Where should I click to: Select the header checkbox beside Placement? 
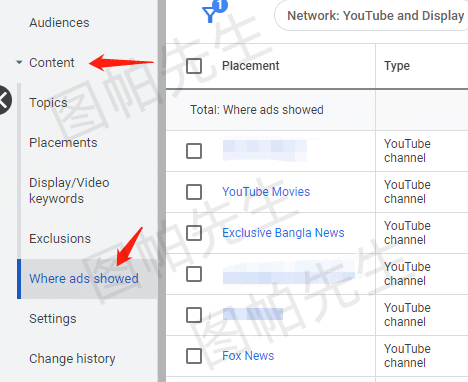[x=194, y=66]
